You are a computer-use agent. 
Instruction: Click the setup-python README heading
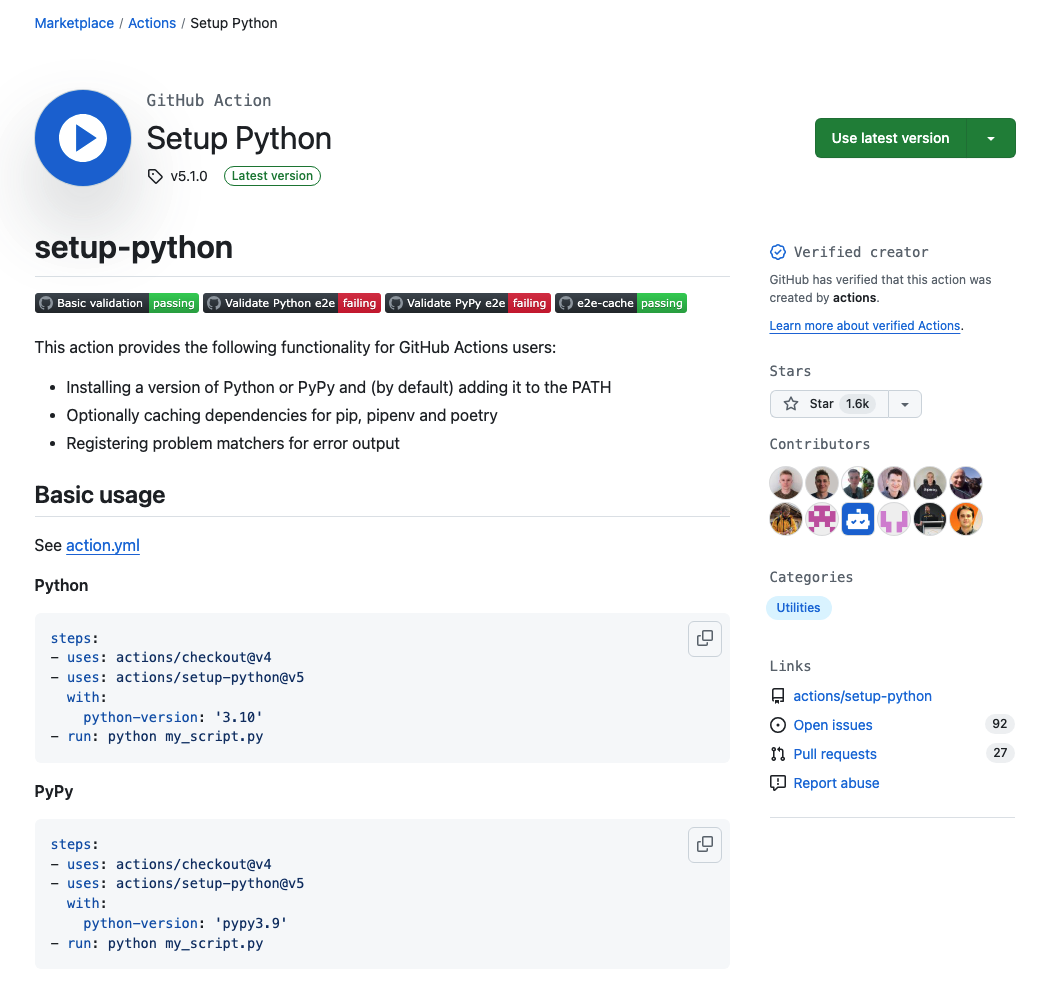134,248
